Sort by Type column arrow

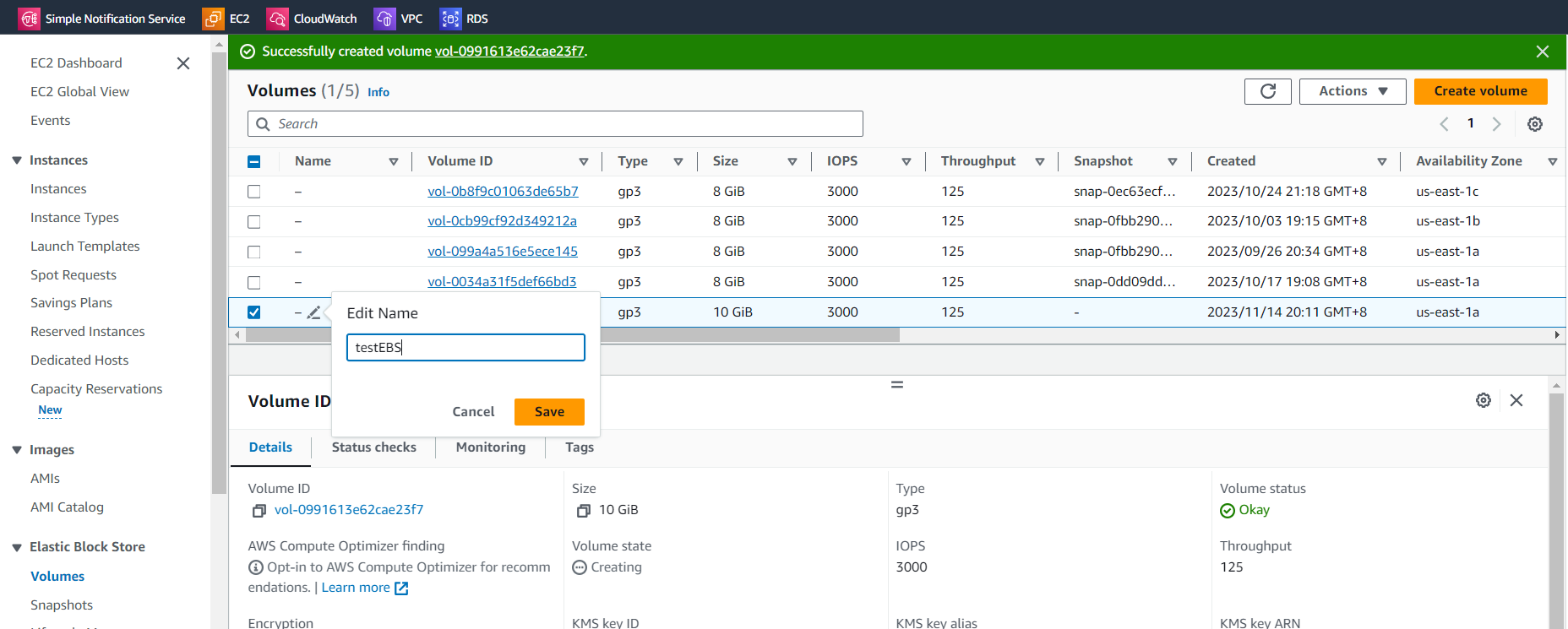point(678,161)
